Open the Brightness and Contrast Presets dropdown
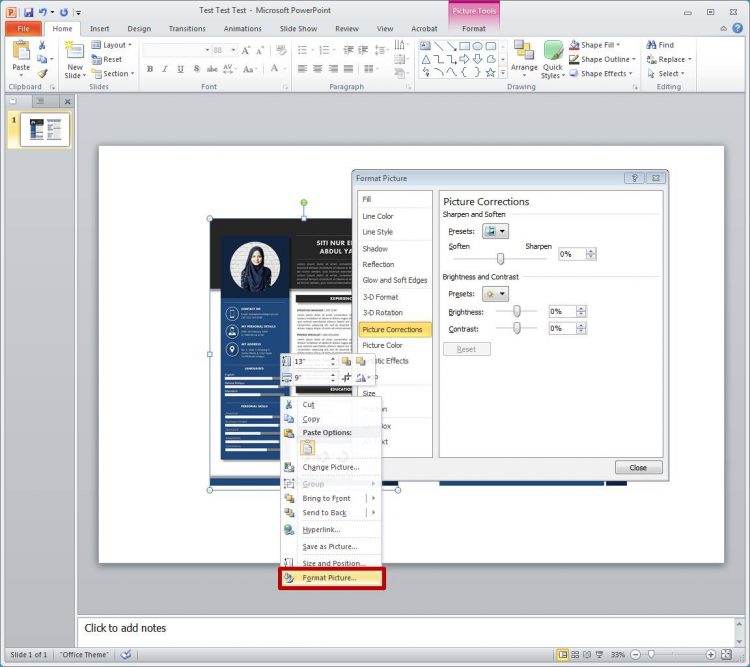The width and height of the screenshot is (750, 667). point(495,294)
